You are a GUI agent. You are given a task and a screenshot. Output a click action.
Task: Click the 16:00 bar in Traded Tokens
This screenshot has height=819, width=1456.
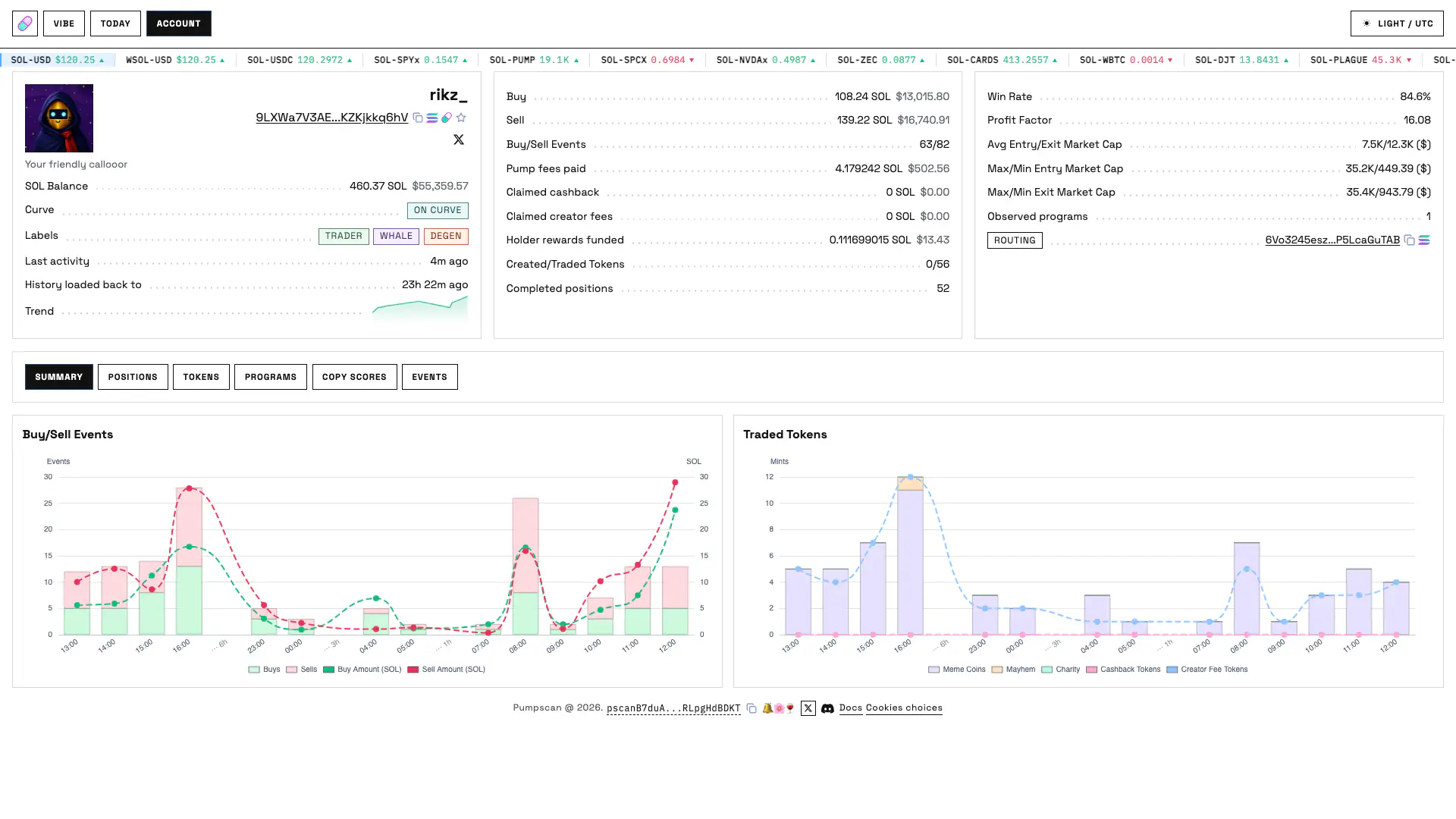910,556
